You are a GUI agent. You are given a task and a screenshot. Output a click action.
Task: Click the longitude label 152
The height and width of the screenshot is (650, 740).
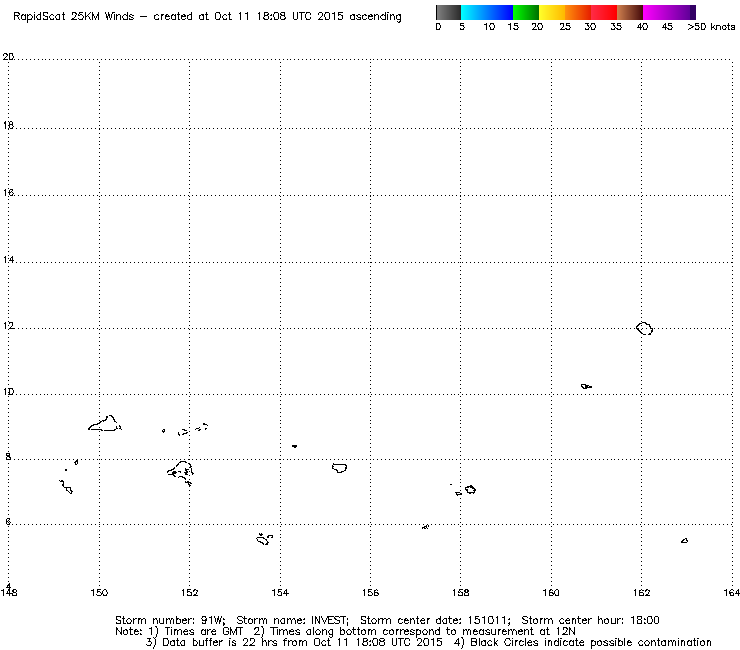190,592
